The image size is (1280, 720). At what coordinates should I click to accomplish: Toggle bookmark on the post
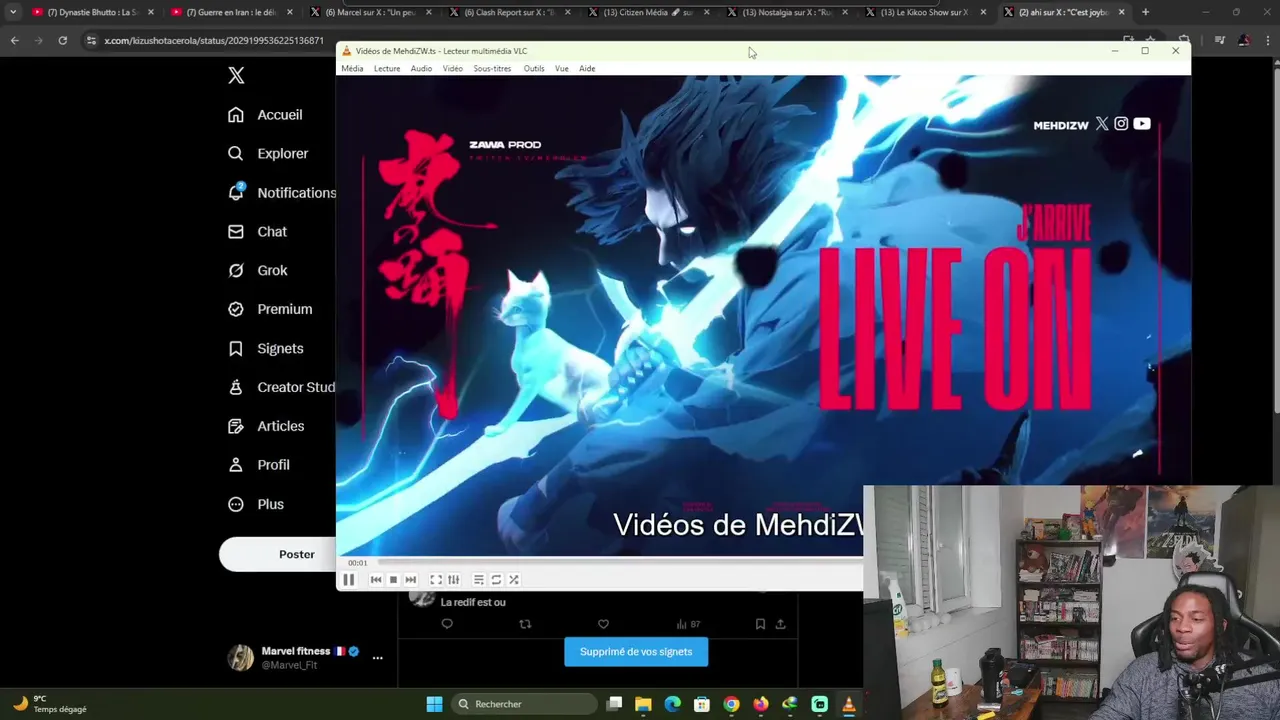coord(760,624)
